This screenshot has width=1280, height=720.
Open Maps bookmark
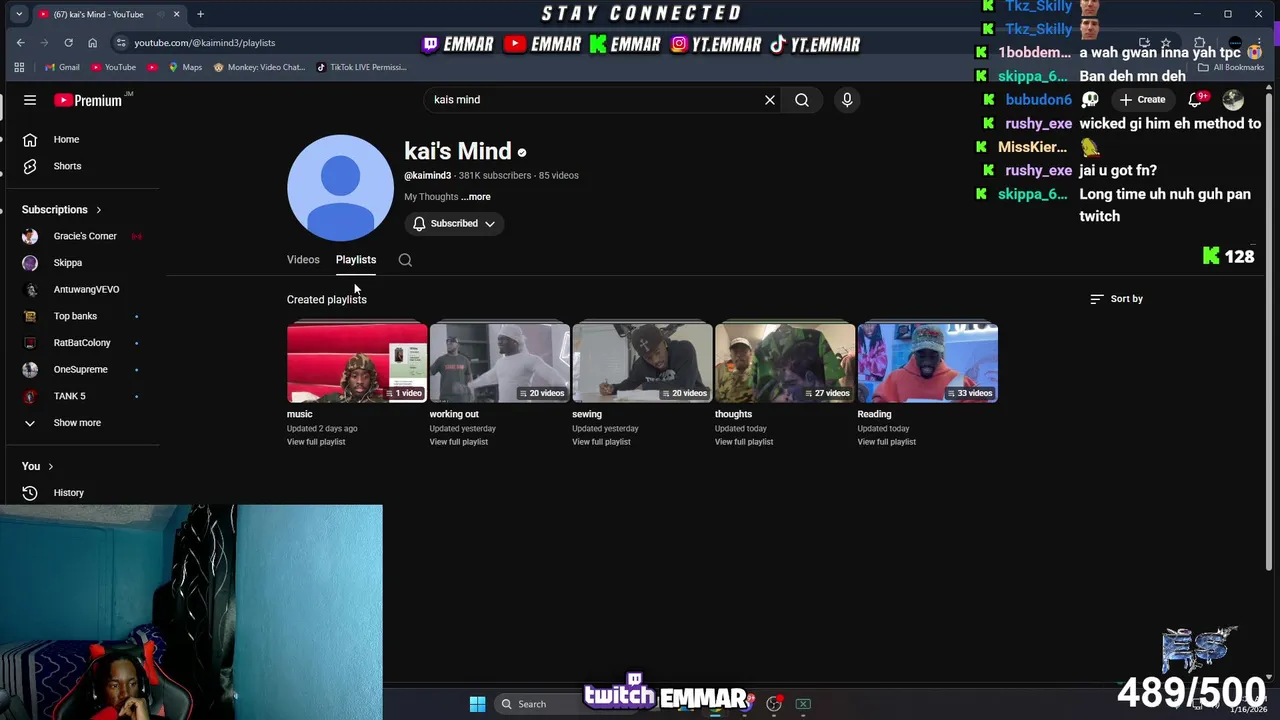coord(185,67)
